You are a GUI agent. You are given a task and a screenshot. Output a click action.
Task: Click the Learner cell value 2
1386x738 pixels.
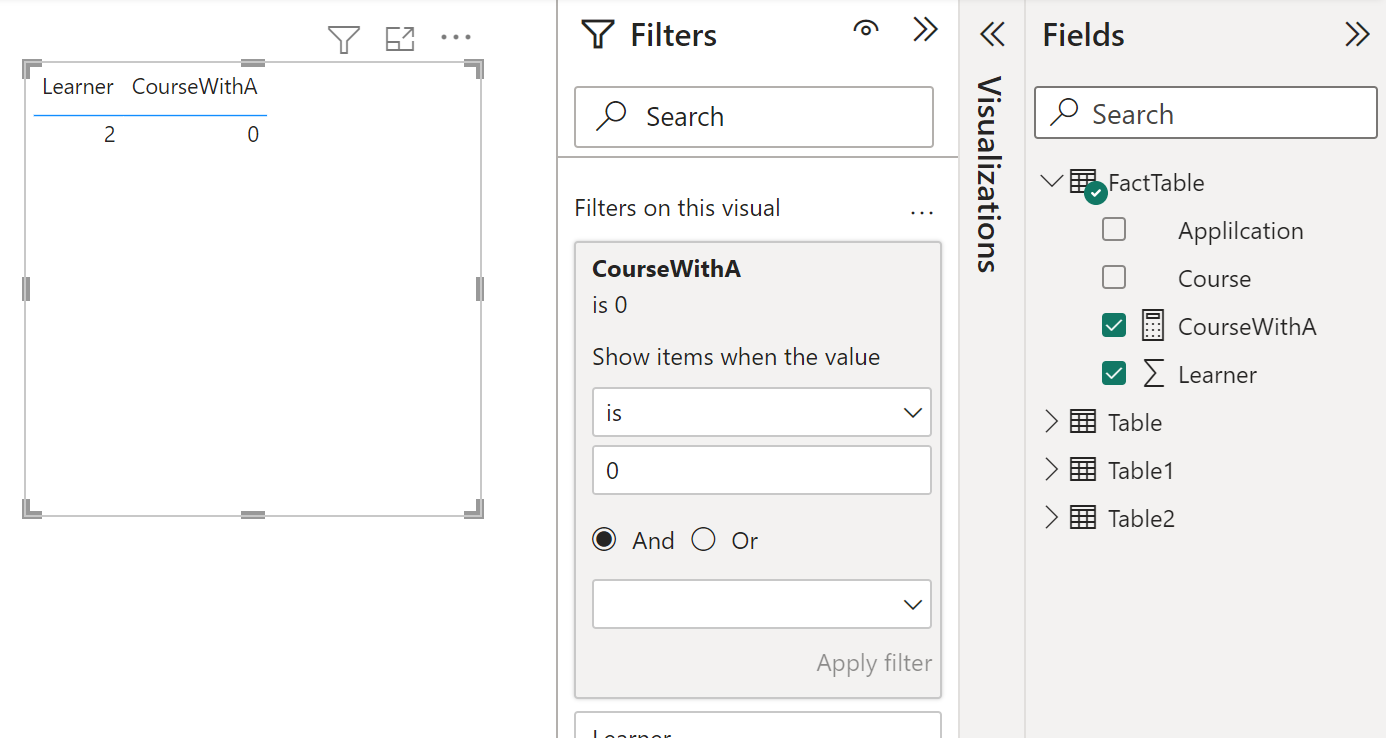[109, 134]
